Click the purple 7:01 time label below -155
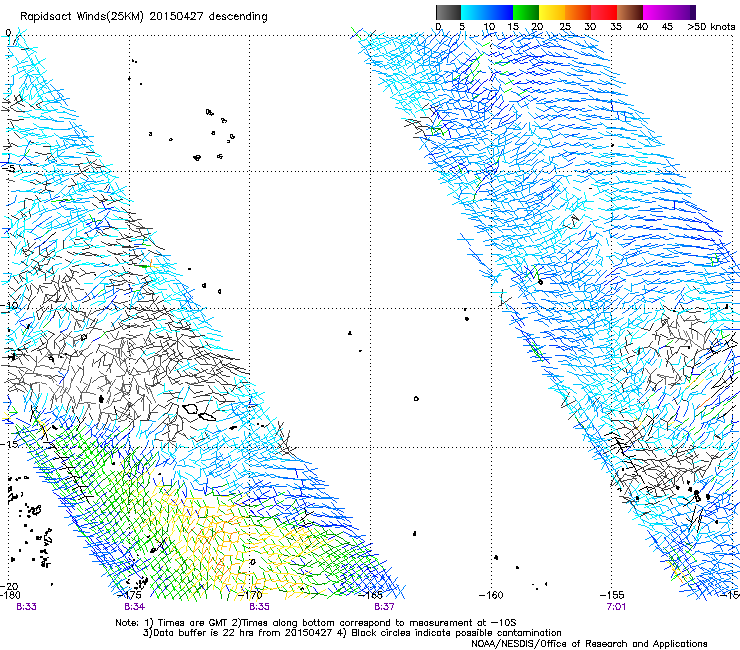Image resolution: width=740 pixels, height=650 pixels. [616, 607]
